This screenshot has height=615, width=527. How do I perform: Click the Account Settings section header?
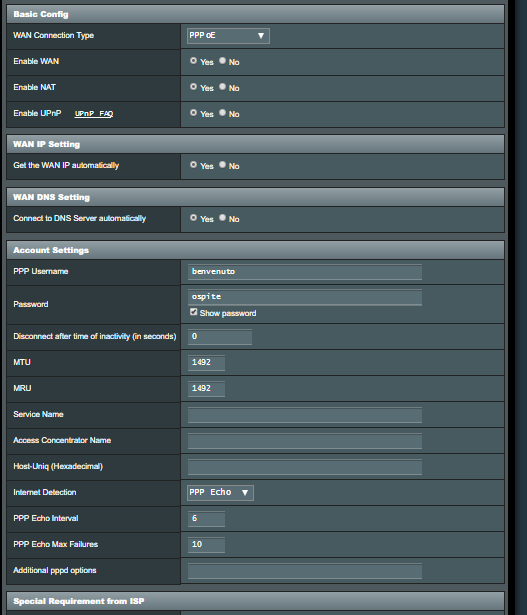pos(255,250)
